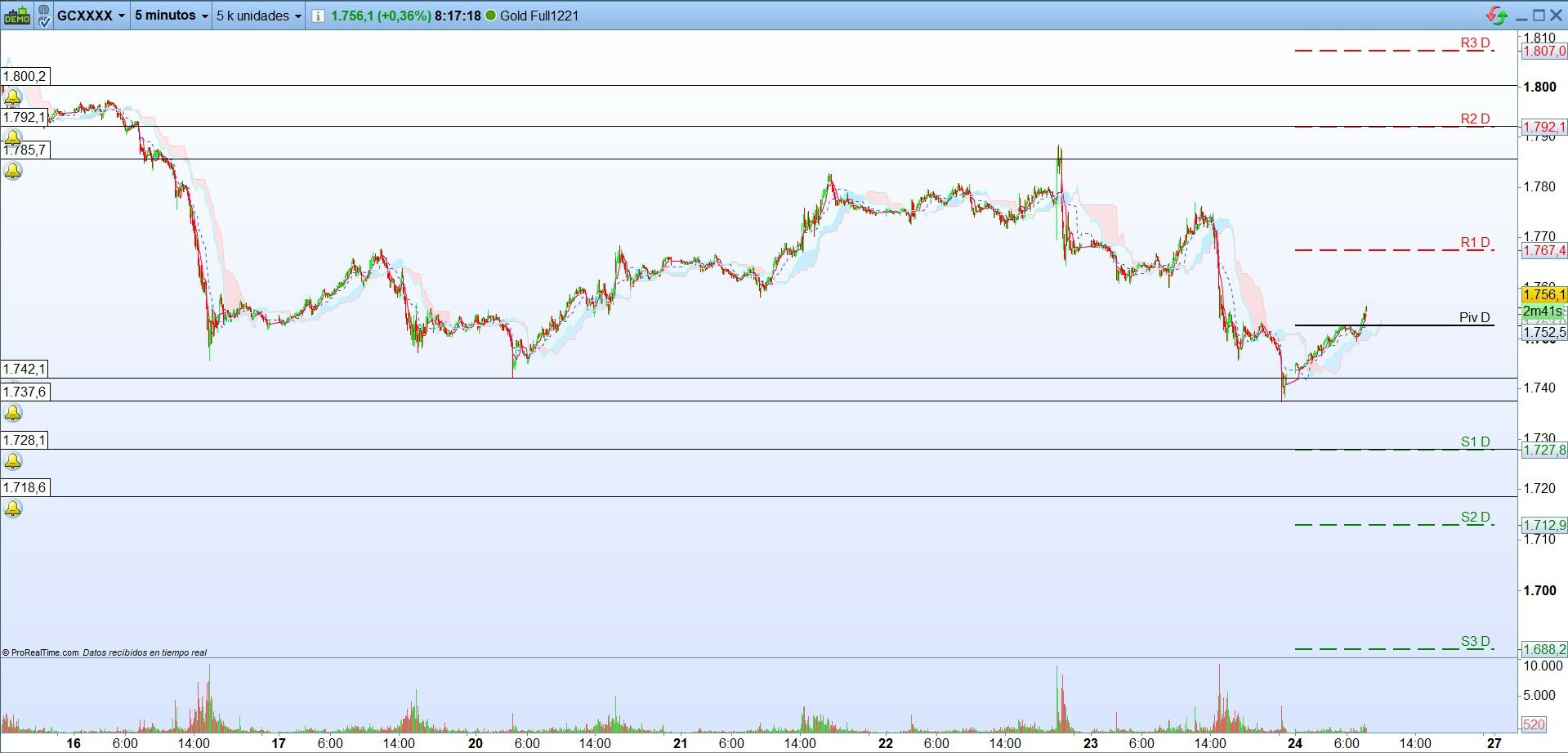Click the green market status dot
The height and width of the screenshot is (753, 1568).
coord(490,16)
